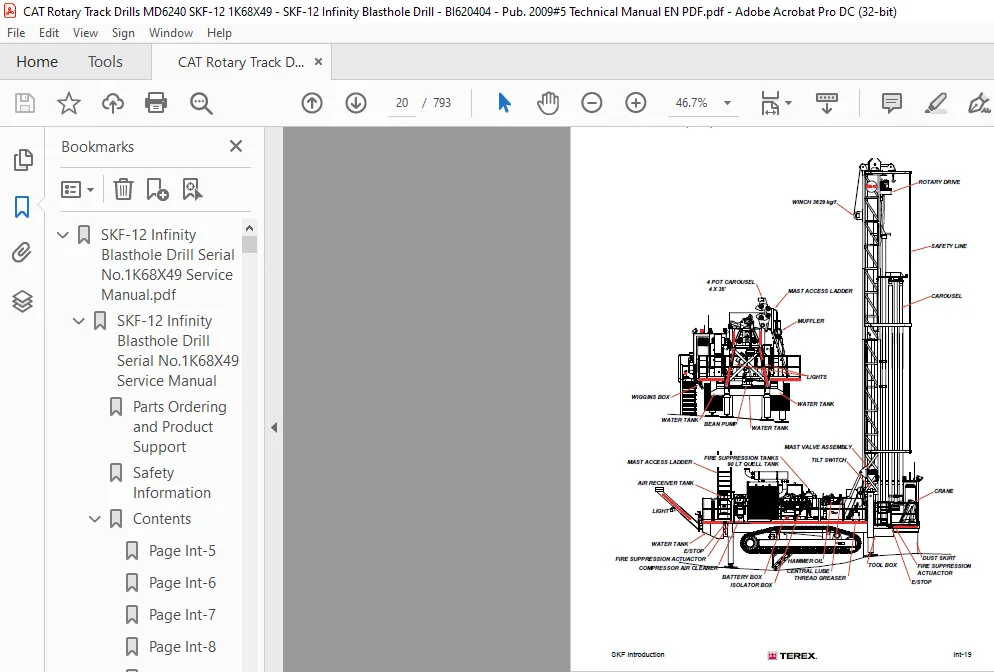Image resolution: width=994 pixels, height=672 pixels.
Task: Toggle the Bookmarks side panel icon
Action: [22, 207]
